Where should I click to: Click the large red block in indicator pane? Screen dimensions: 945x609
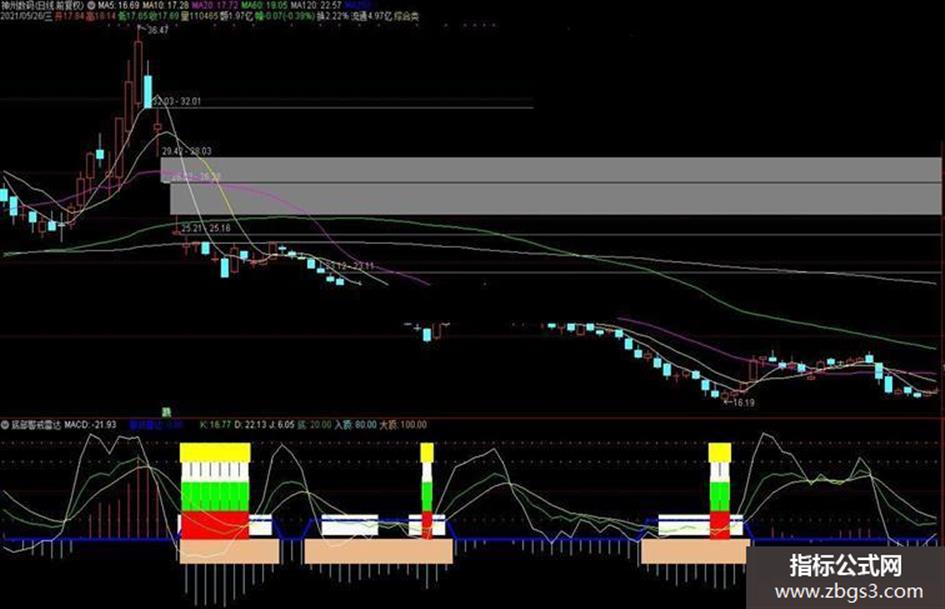tap(215, 525)
